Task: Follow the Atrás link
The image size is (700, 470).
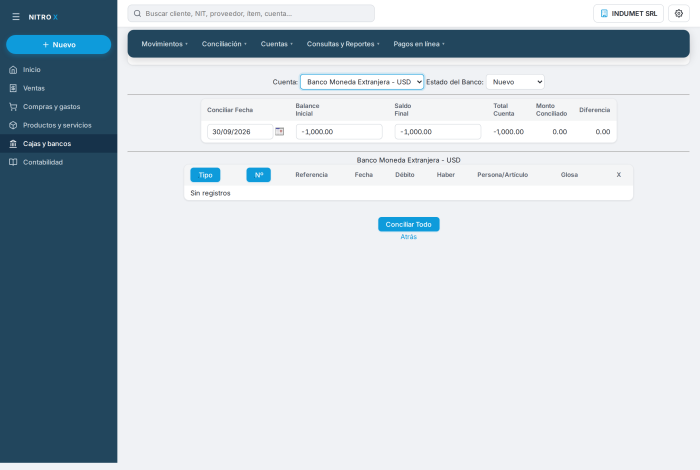Action: (408, 237)
